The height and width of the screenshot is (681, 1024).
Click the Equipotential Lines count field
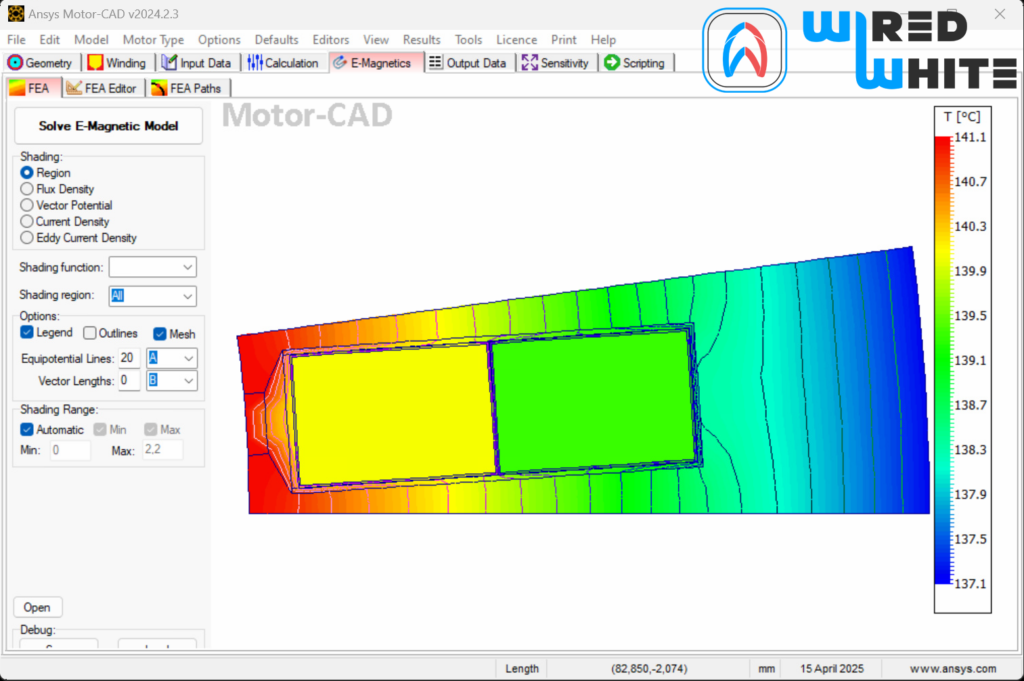[x=129, y=358]
